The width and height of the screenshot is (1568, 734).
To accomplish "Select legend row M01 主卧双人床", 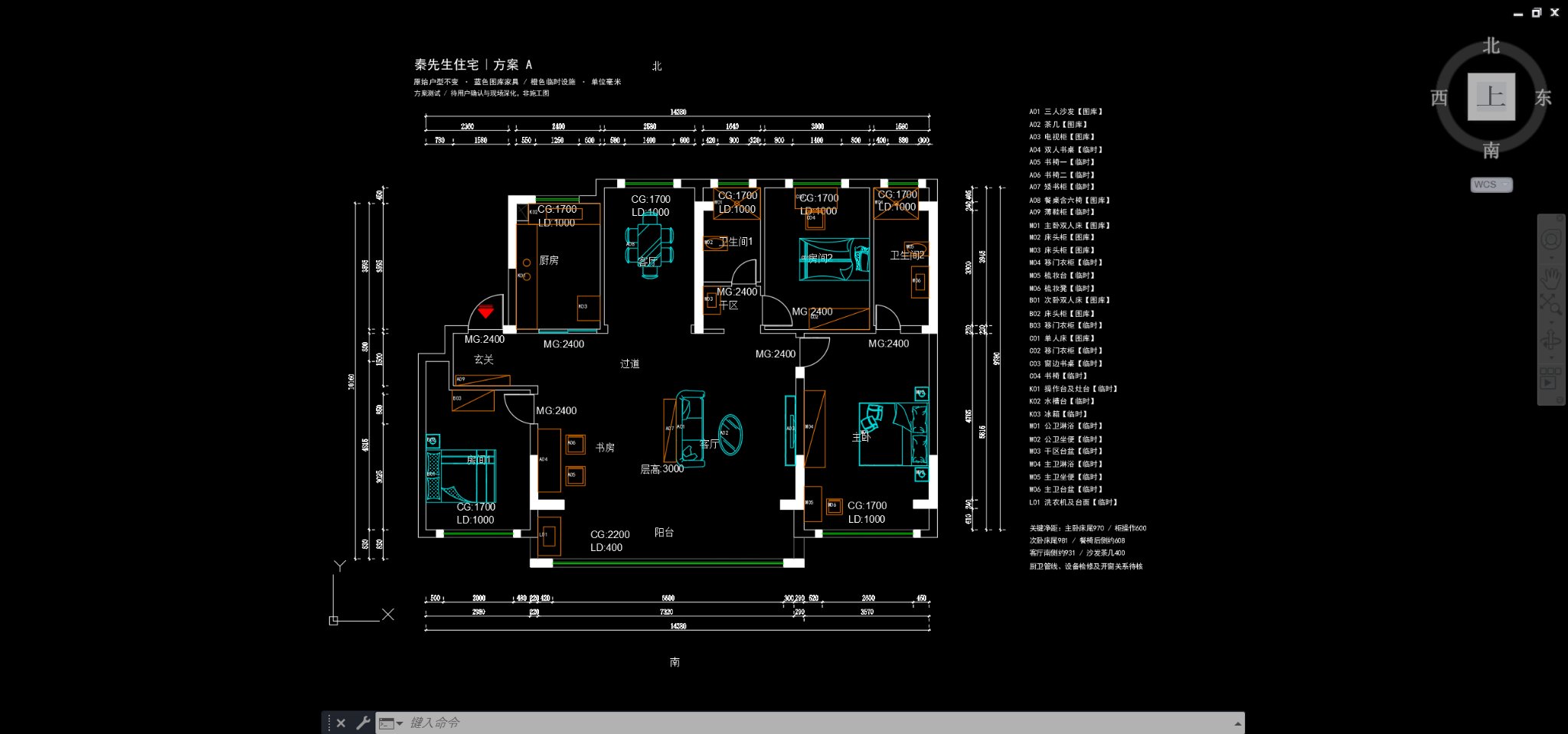I will coord(1070,226).
